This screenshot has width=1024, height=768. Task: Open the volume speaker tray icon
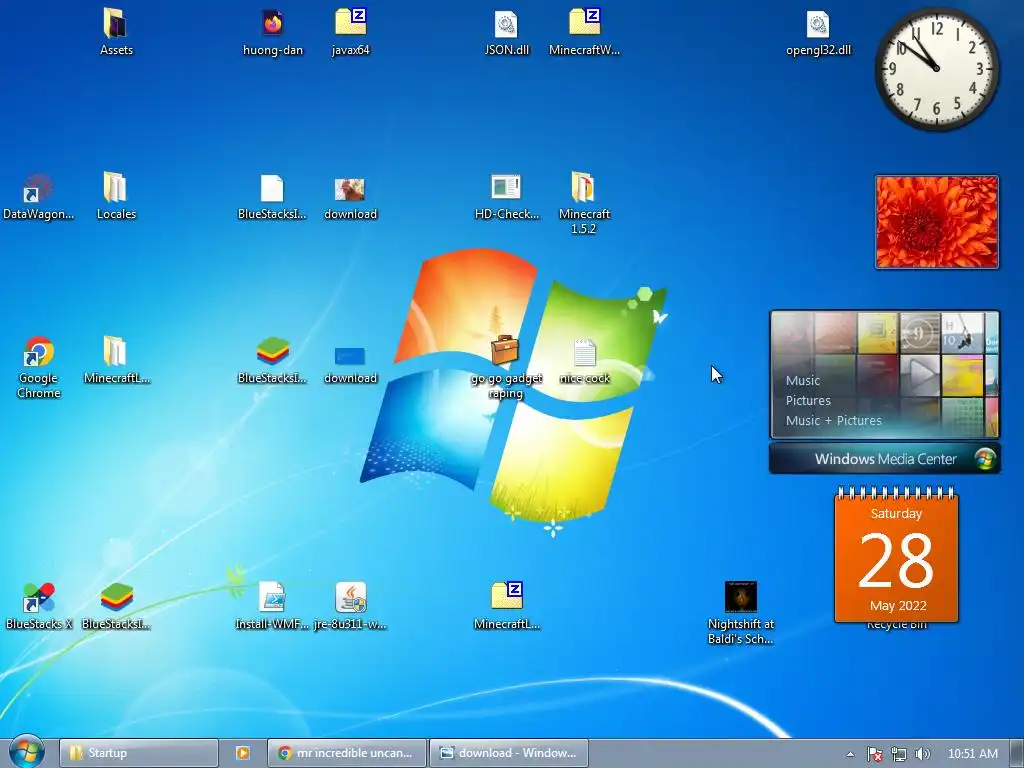click(x=923, y=754)
